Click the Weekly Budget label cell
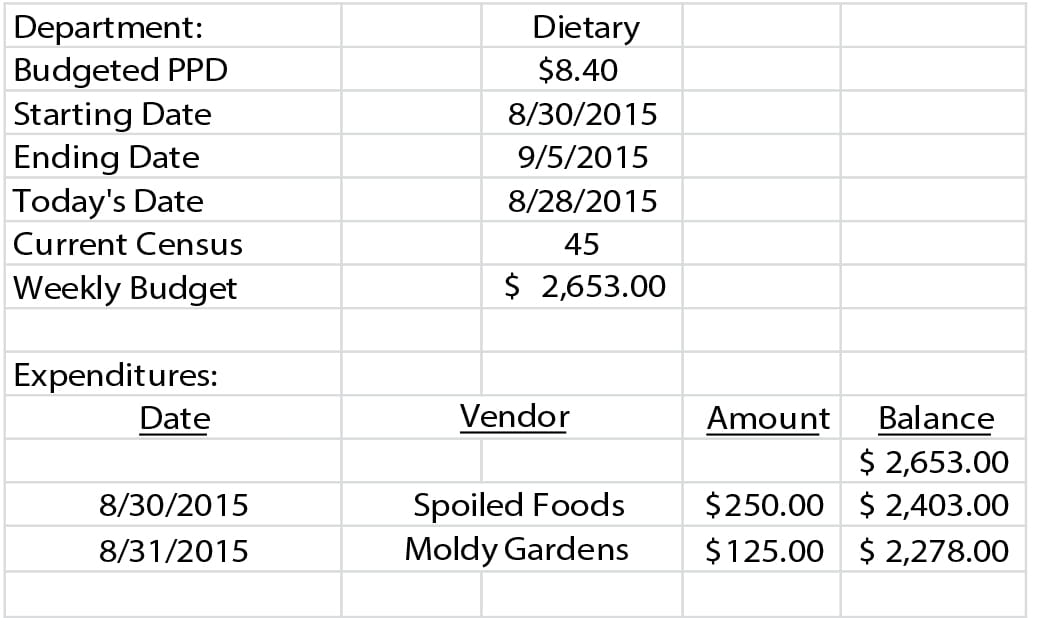Screen dimensions: 1039x618 click(125, 288)
